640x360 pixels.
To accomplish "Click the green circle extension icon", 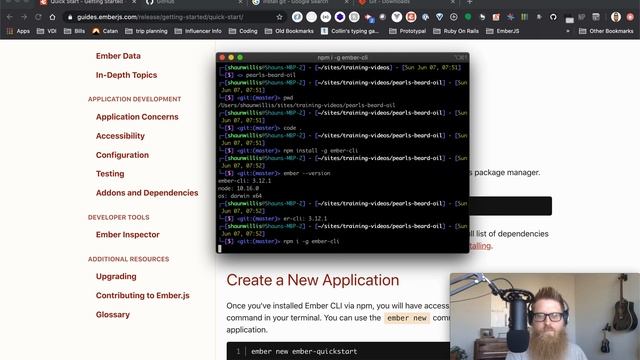I will tap(468, 17).
